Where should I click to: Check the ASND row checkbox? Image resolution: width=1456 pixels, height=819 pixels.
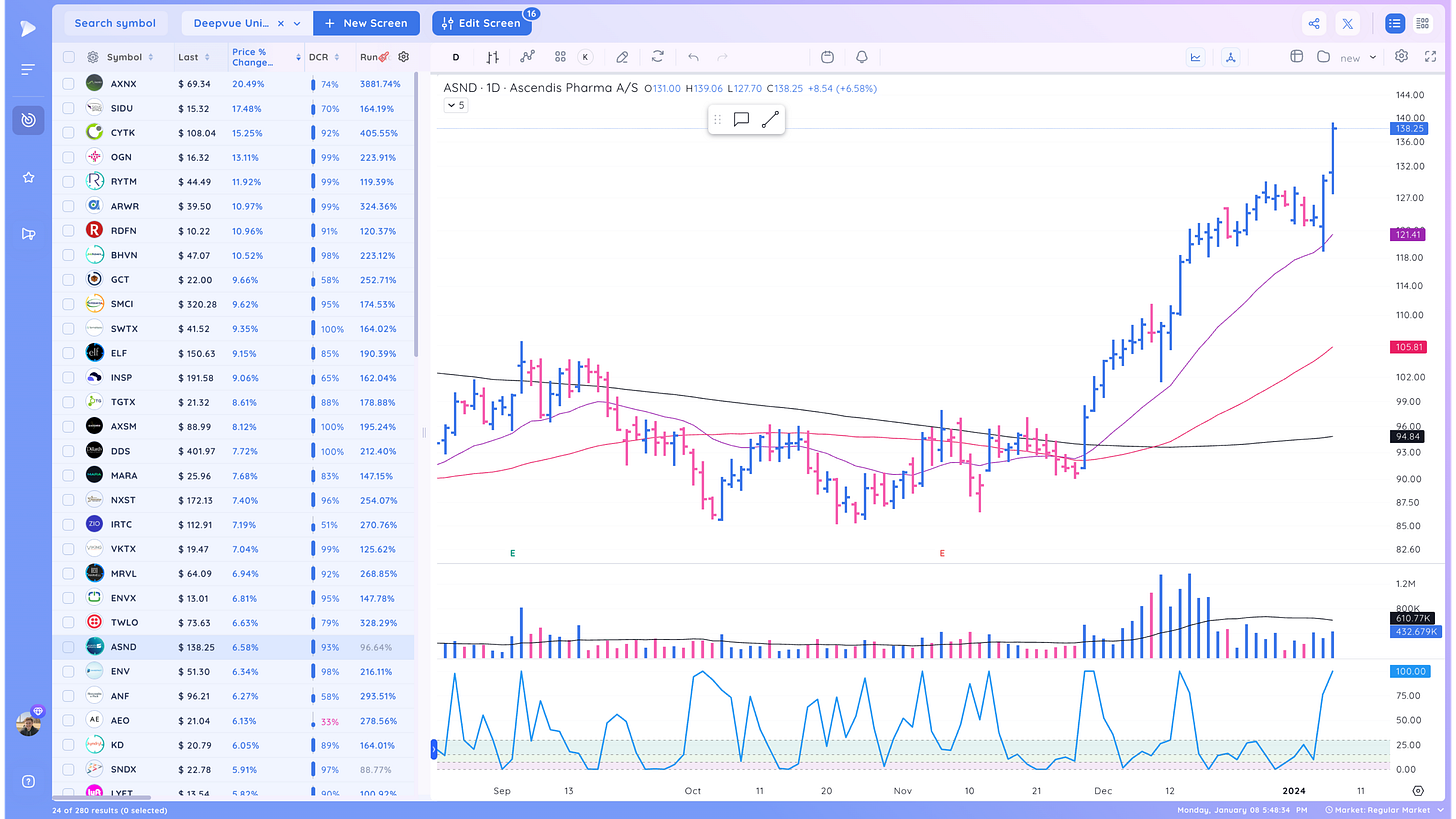pos(68,647)
